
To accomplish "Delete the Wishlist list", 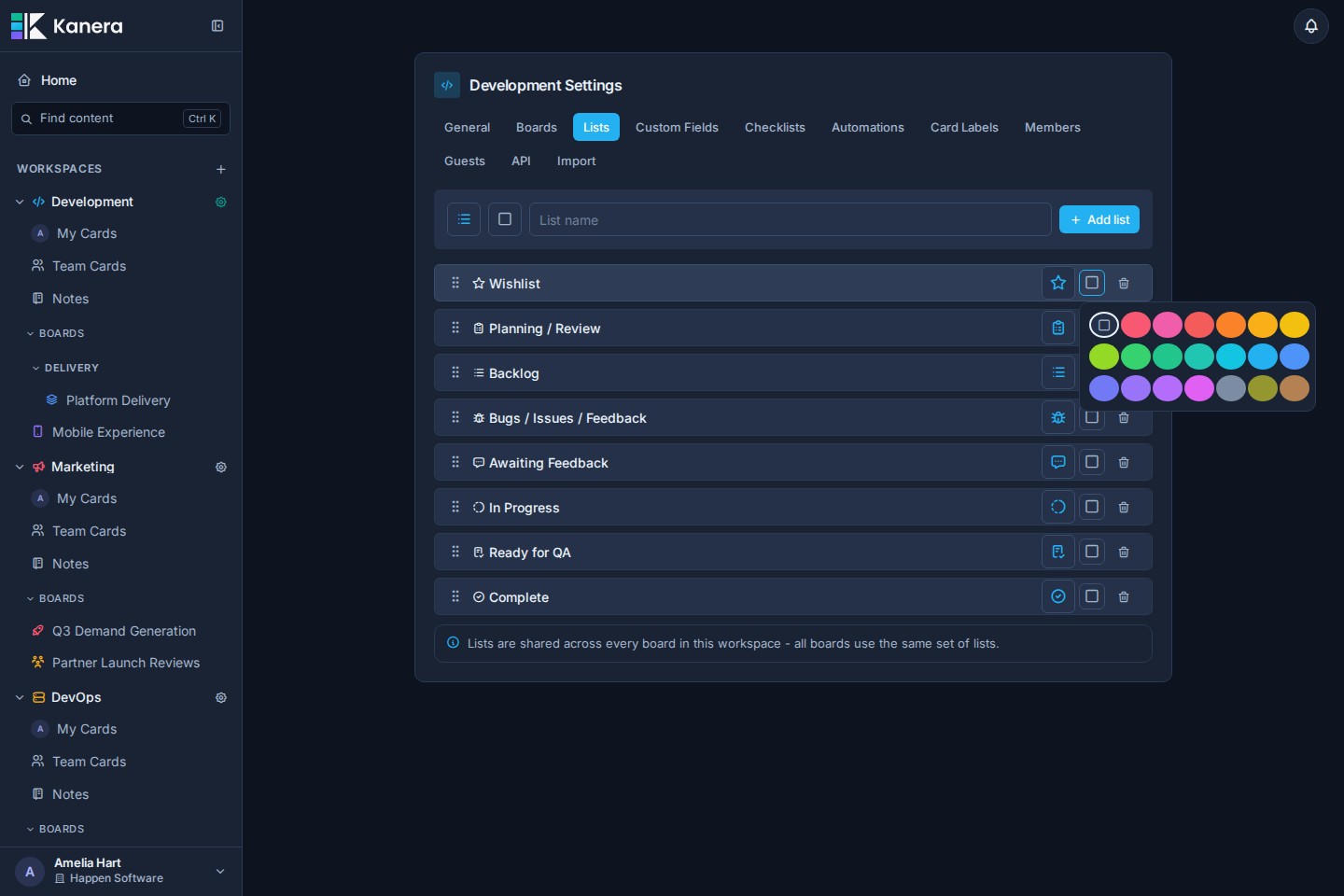I will (1124, 283).
